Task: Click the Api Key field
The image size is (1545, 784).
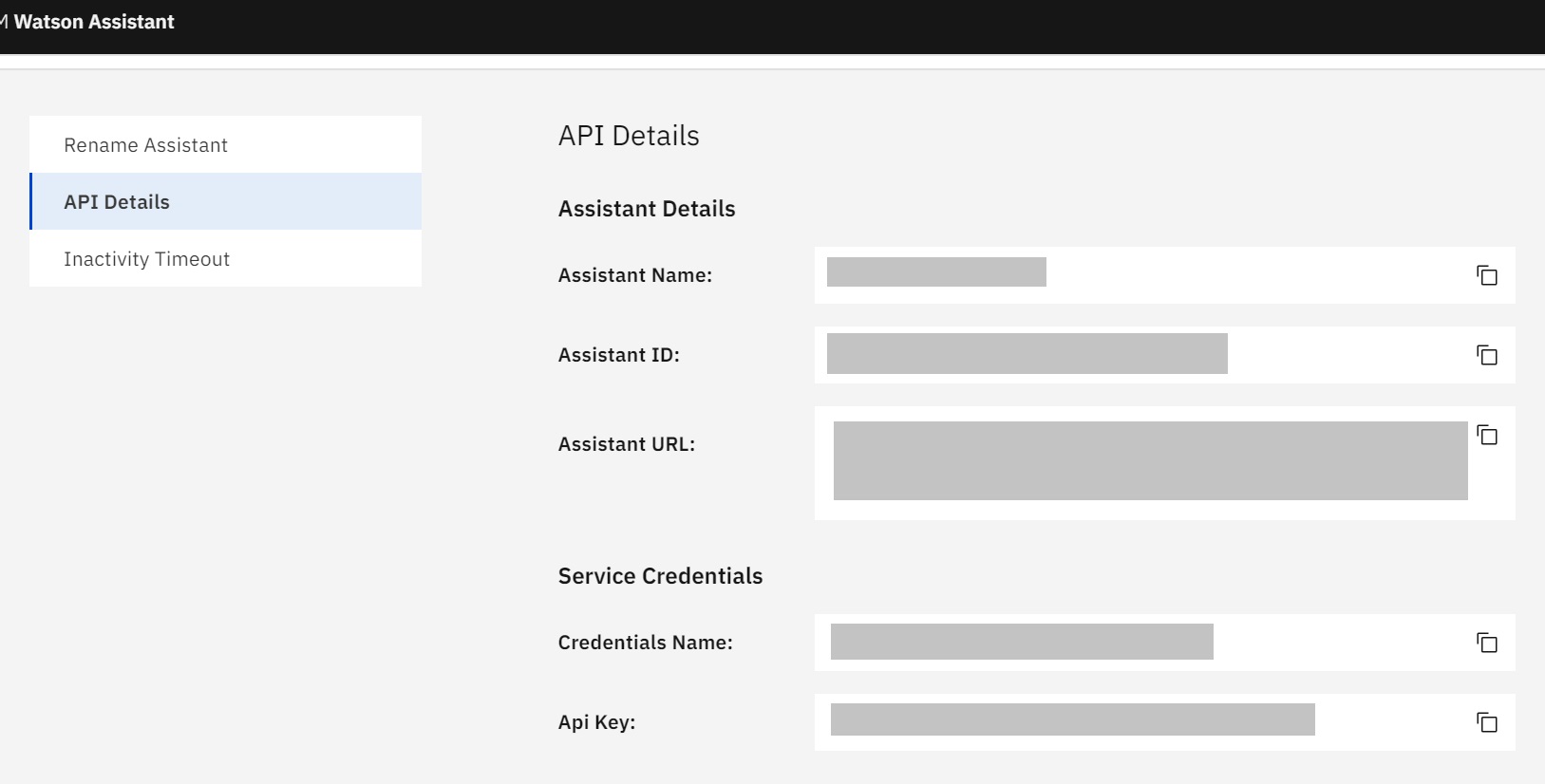Action: click(1164, 722)
